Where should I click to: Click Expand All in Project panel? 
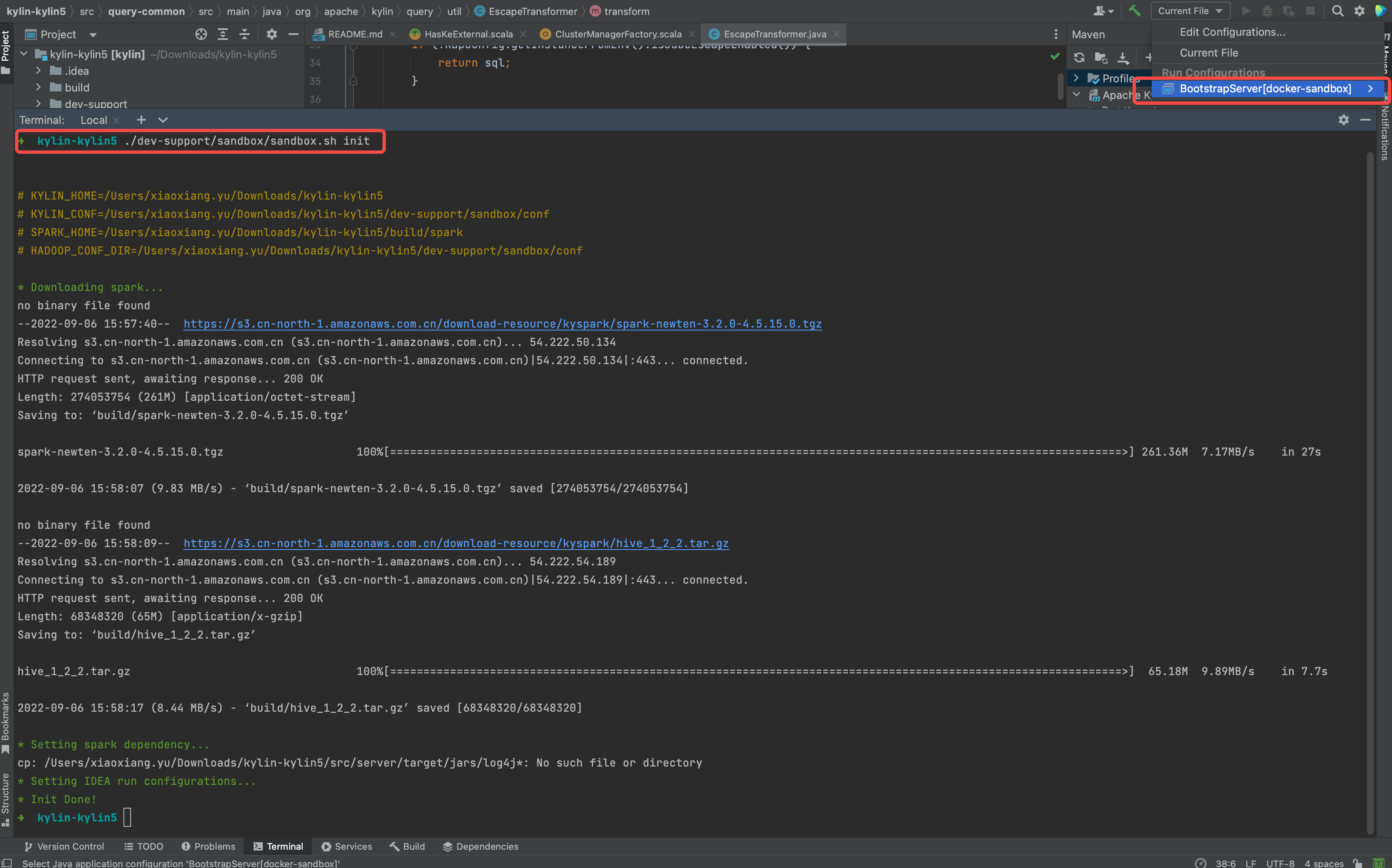click(x=223, y=35)
